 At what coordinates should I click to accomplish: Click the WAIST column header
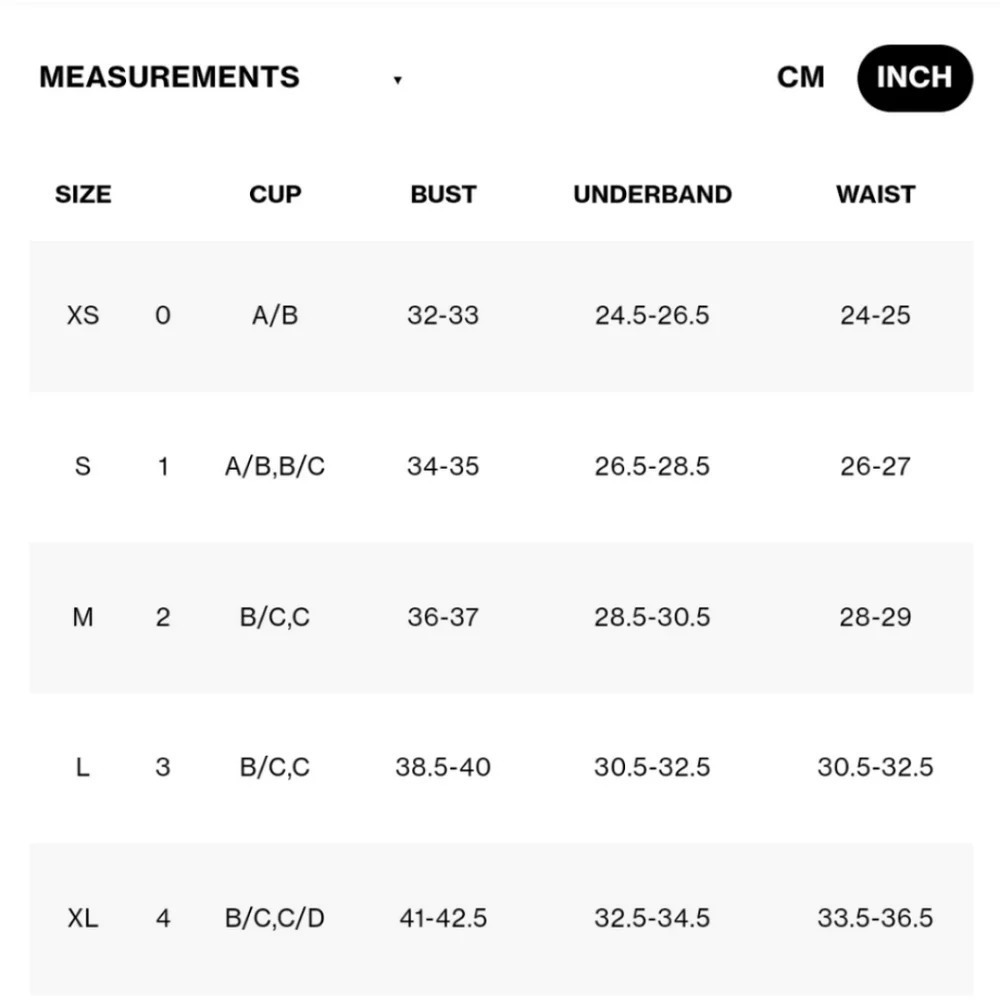pyautogui.click(x=876, y=195)
